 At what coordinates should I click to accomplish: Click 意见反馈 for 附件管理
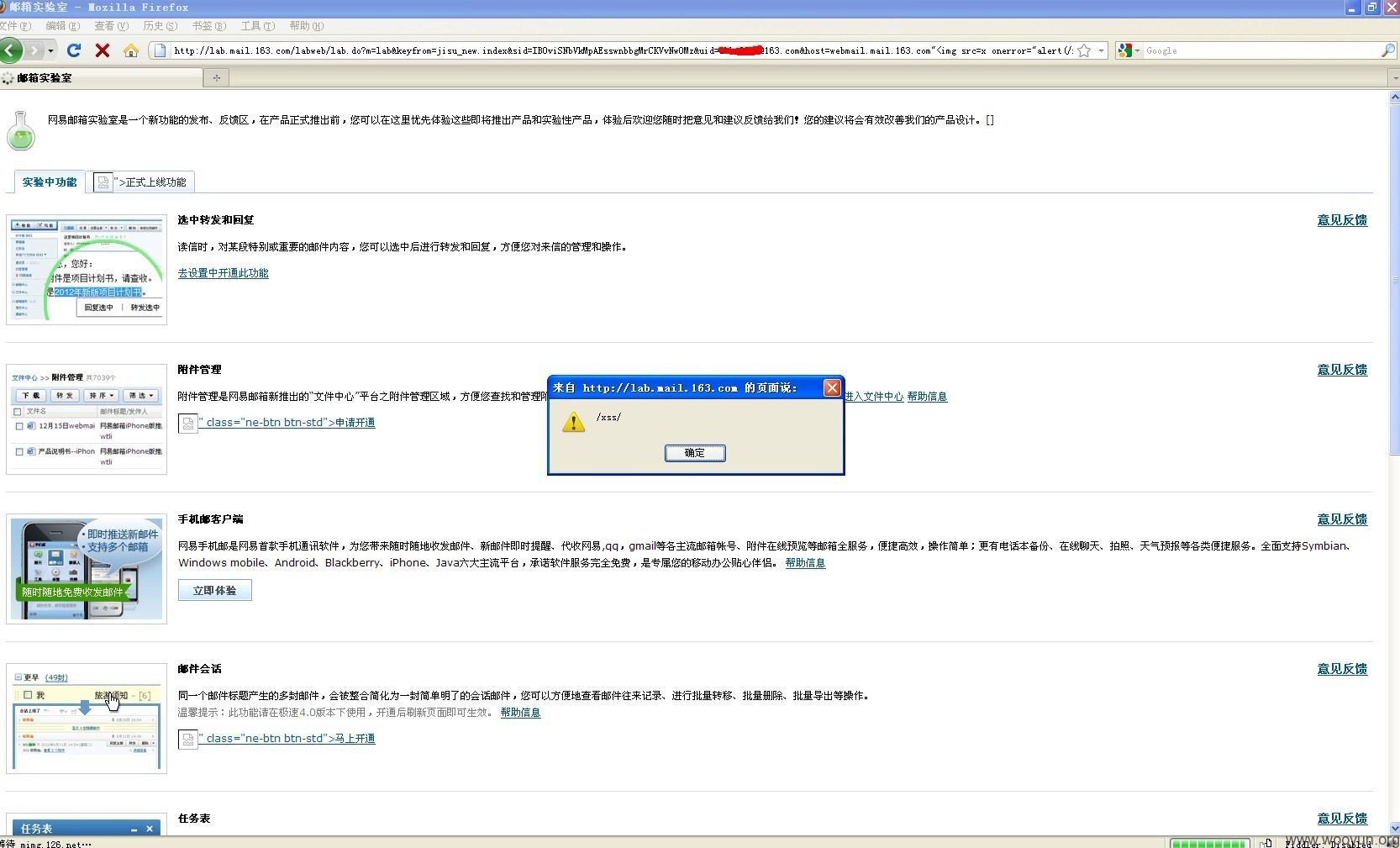click(x=1342, y=370)
